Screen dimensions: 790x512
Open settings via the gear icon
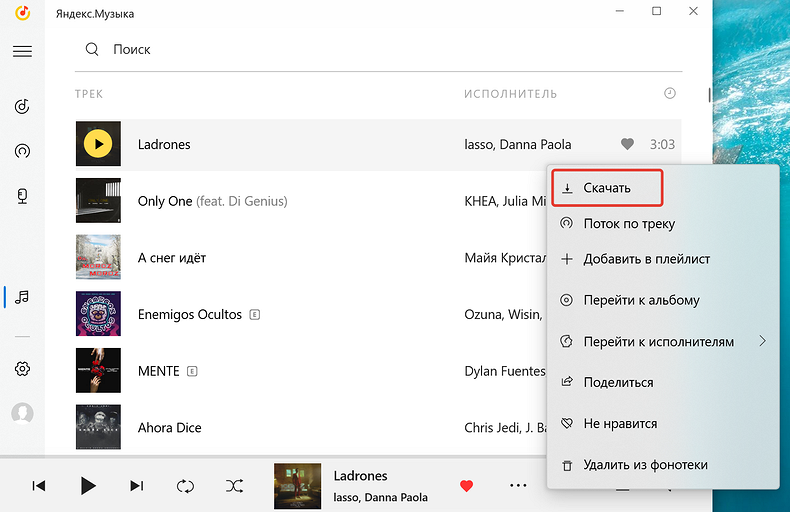pyautogui.click(x=22, y=369)
